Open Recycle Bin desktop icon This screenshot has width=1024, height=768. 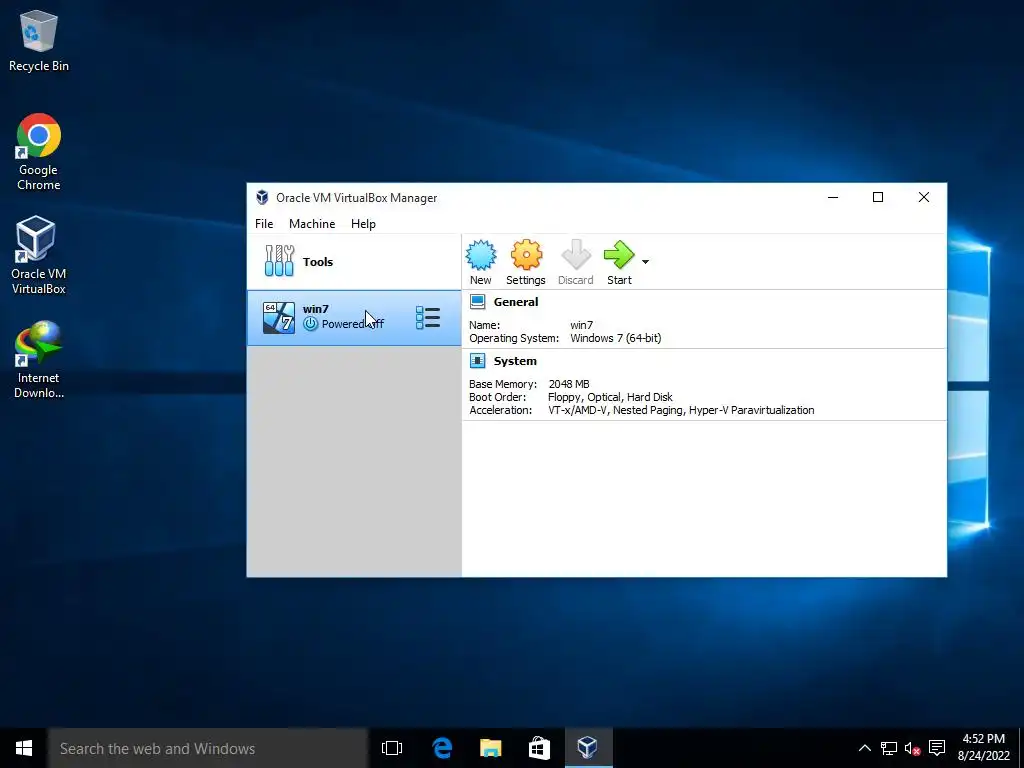pyautogui.click(x=39, y=40)
